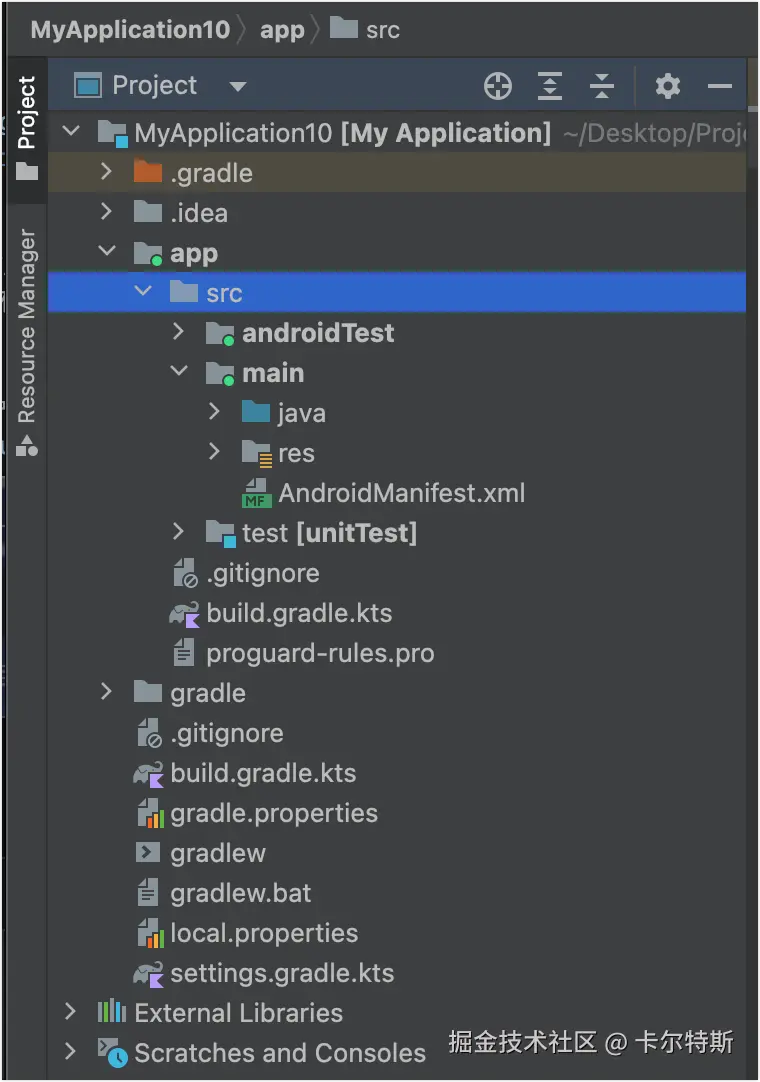Viewport: 760px width, 1082px height.
Task: Click the app breadcrumb in navigation bar
Action: click(281, 30)
